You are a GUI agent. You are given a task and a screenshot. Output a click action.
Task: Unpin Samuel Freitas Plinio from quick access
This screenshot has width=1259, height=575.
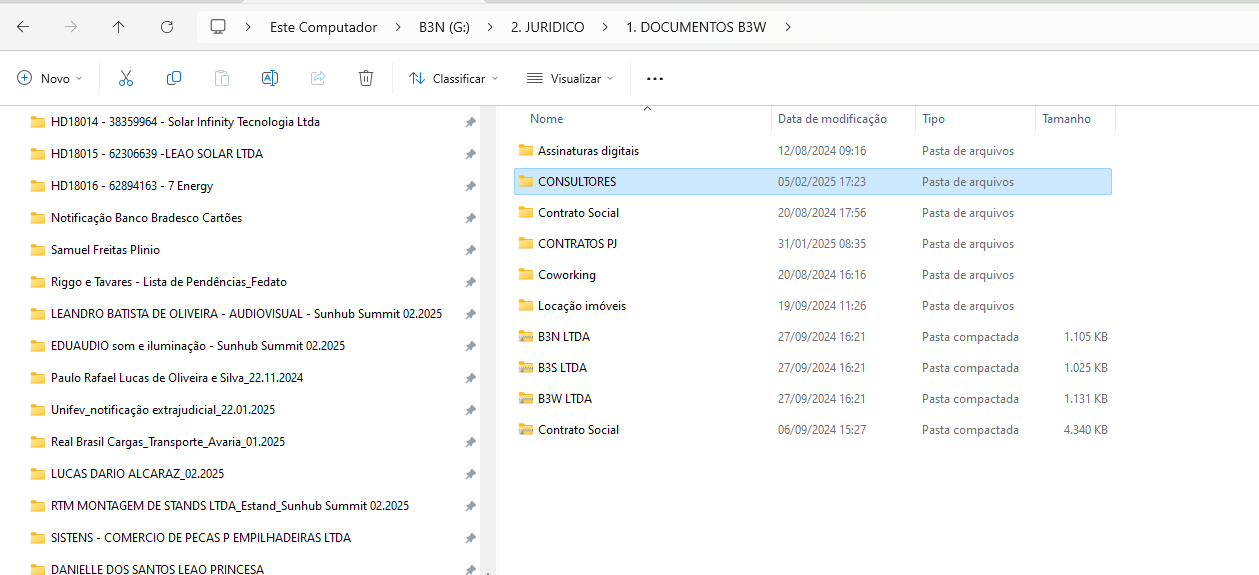coord(470,250)
